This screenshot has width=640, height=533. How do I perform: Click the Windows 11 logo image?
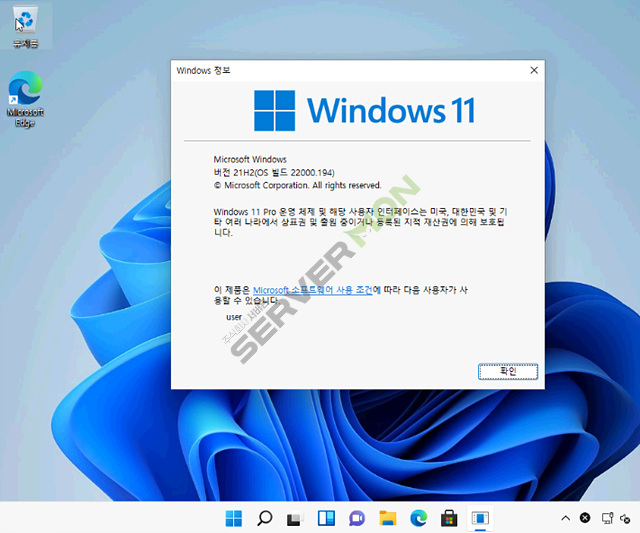click(364, 110)
